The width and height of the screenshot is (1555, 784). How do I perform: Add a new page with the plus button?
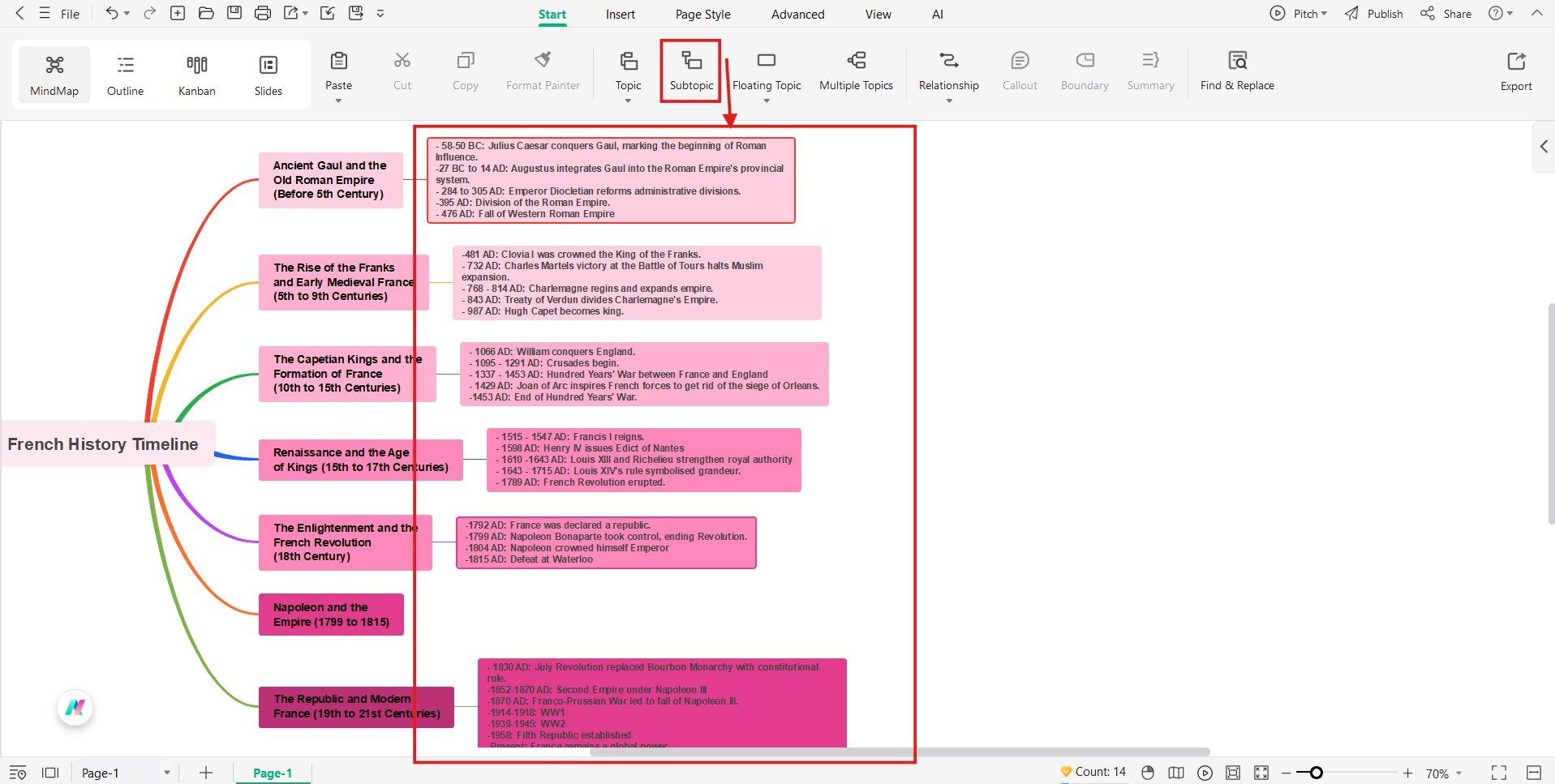pyautogui.click(x=205, y=772)
